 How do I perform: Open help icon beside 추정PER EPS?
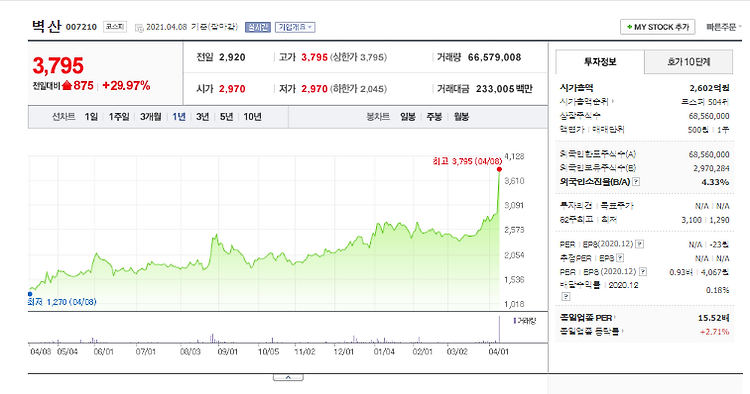coord(620,258)
